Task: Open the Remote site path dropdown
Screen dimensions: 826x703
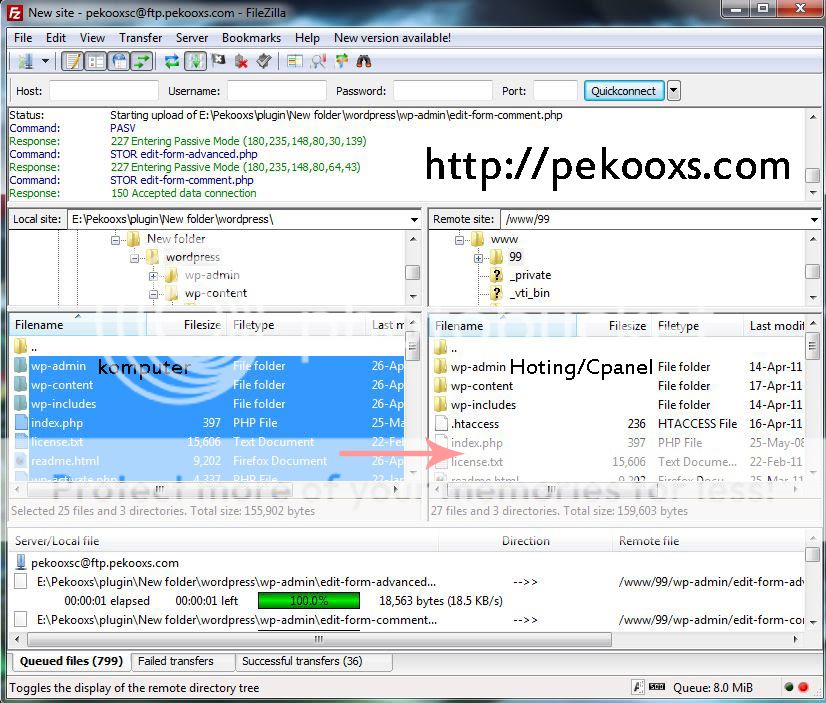Action: (815, 218)
